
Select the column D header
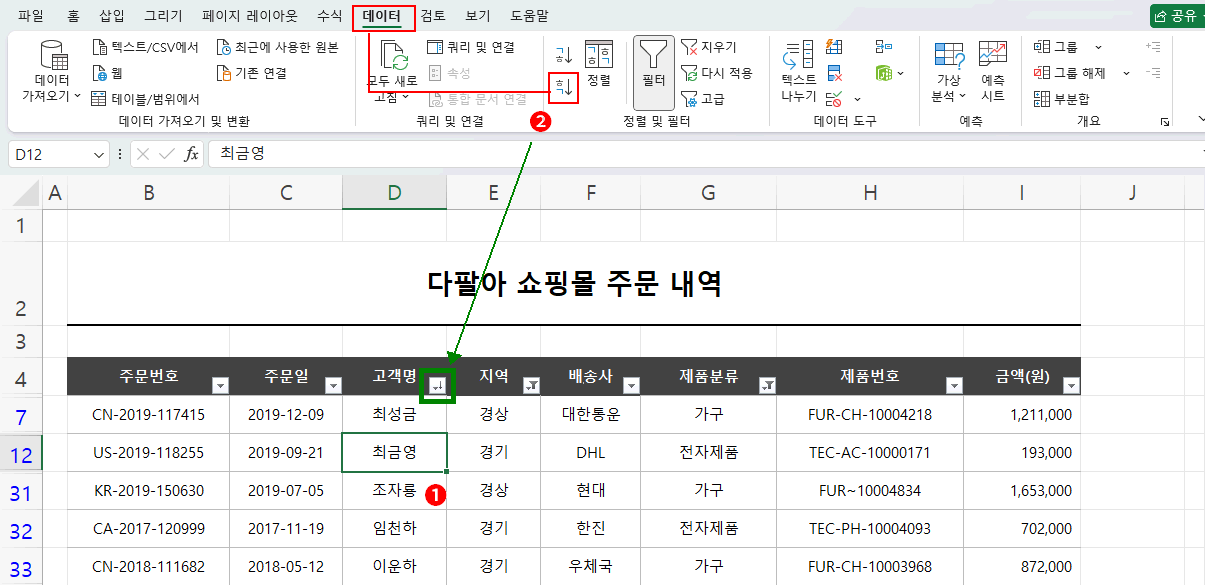[x=394, y=193]
